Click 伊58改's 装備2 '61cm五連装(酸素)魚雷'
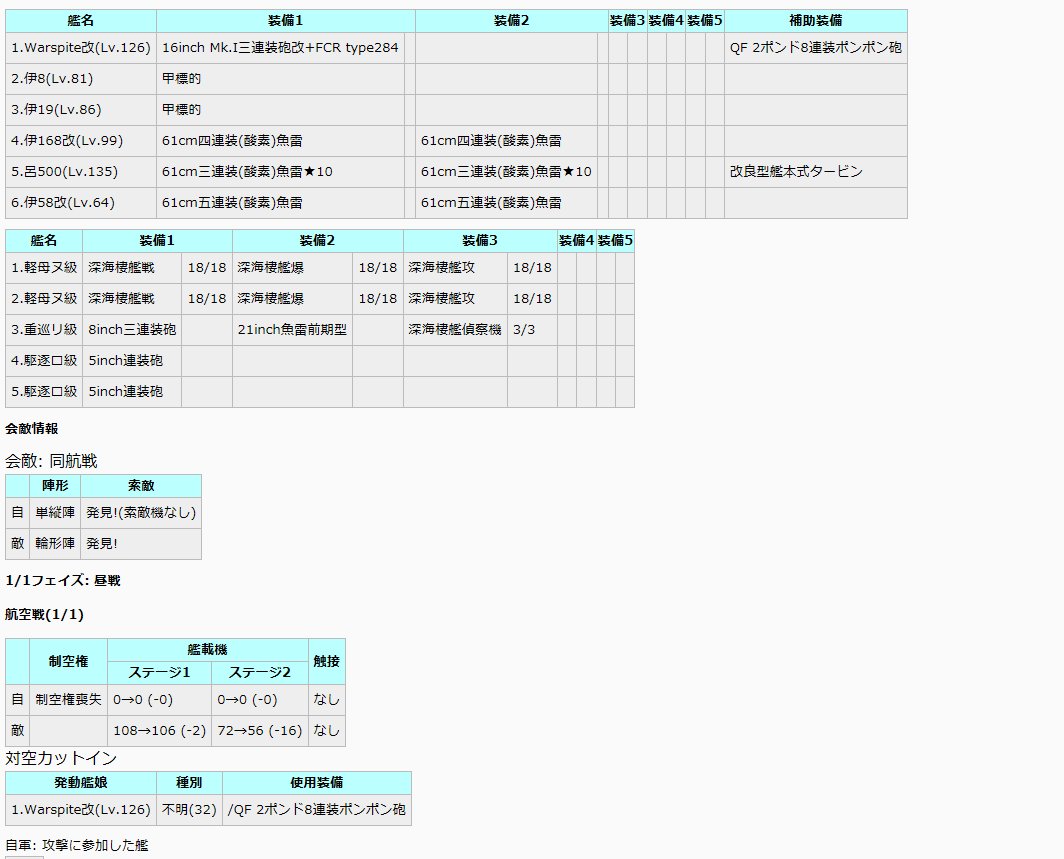1064x859 pixels. pyautogui.click(x=506, y=203)
